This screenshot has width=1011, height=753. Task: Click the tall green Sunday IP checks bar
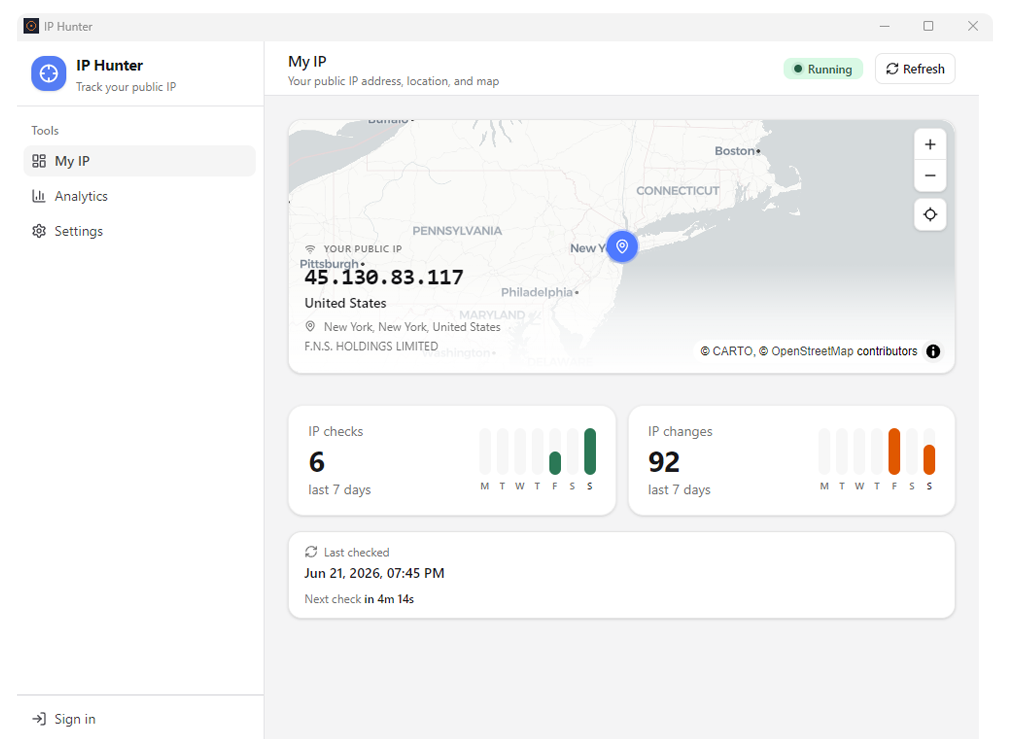click(x=589, y=451)
